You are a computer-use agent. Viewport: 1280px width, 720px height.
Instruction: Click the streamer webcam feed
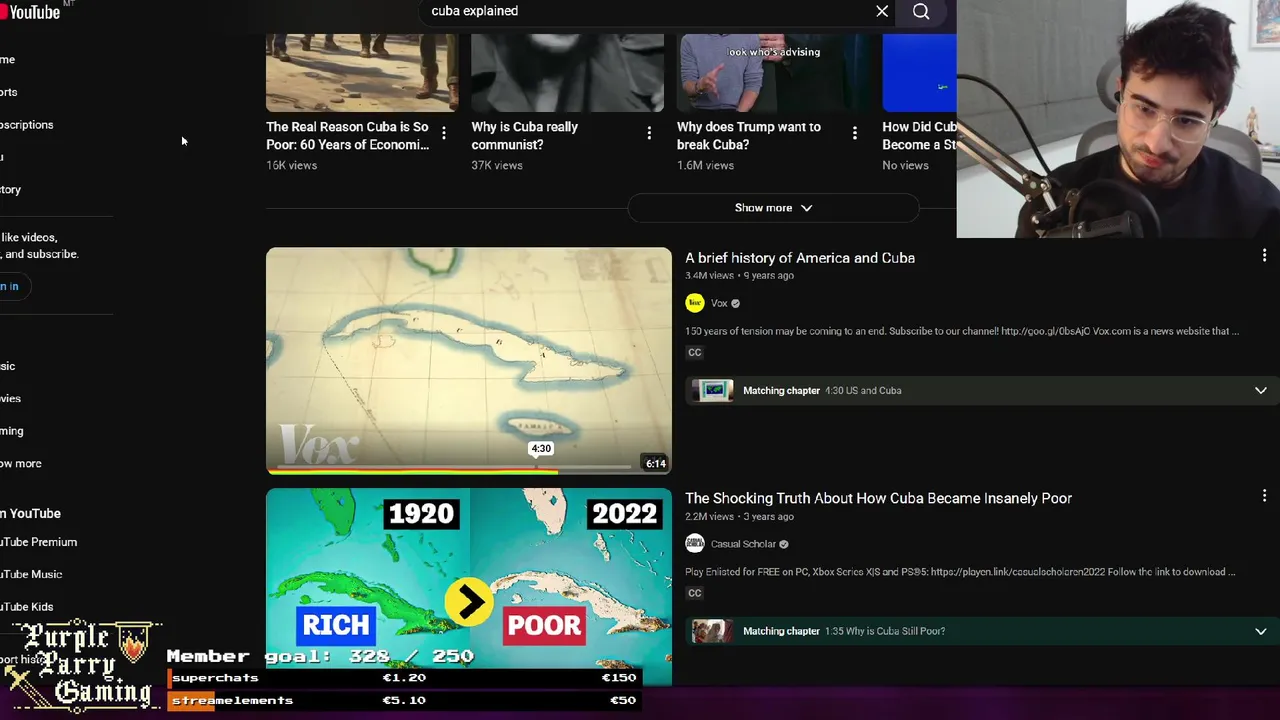point(1118,119)
